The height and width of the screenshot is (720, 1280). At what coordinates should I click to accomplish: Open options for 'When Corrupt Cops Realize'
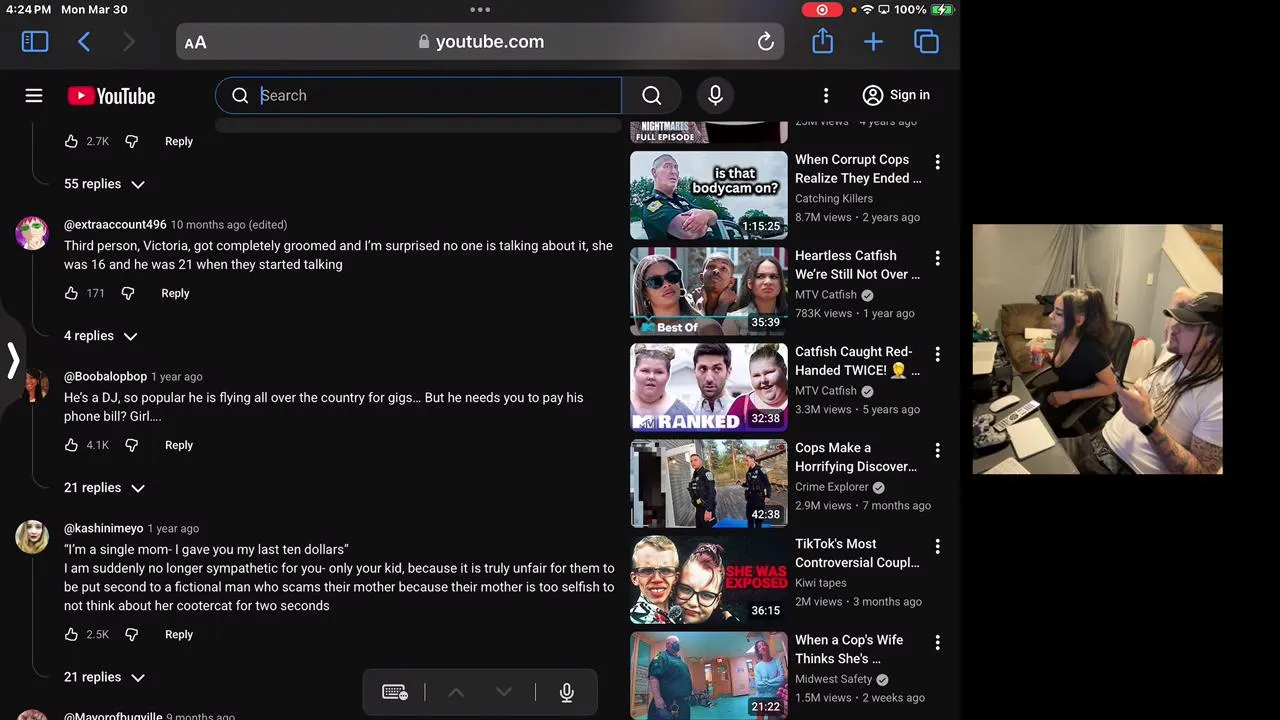pos(937,162)
